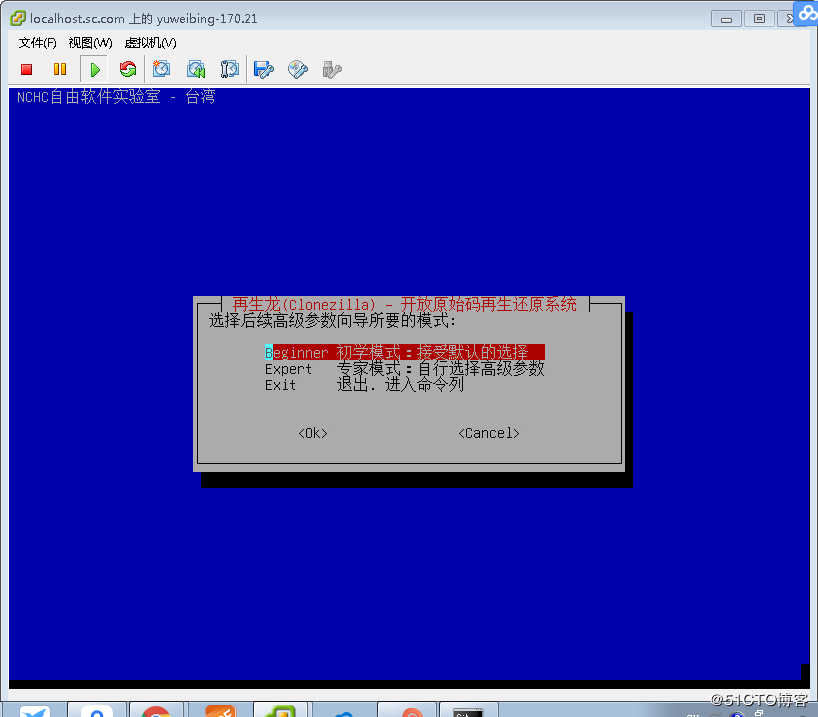Click the blue cloud icon at top right

(x=807, y=13)
